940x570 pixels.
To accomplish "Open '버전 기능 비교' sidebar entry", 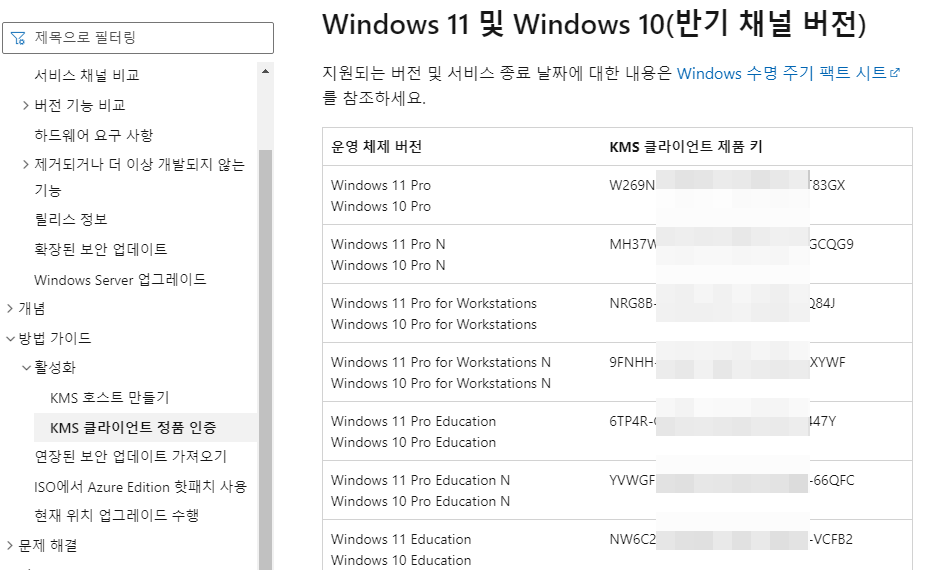I will [80, 105].
